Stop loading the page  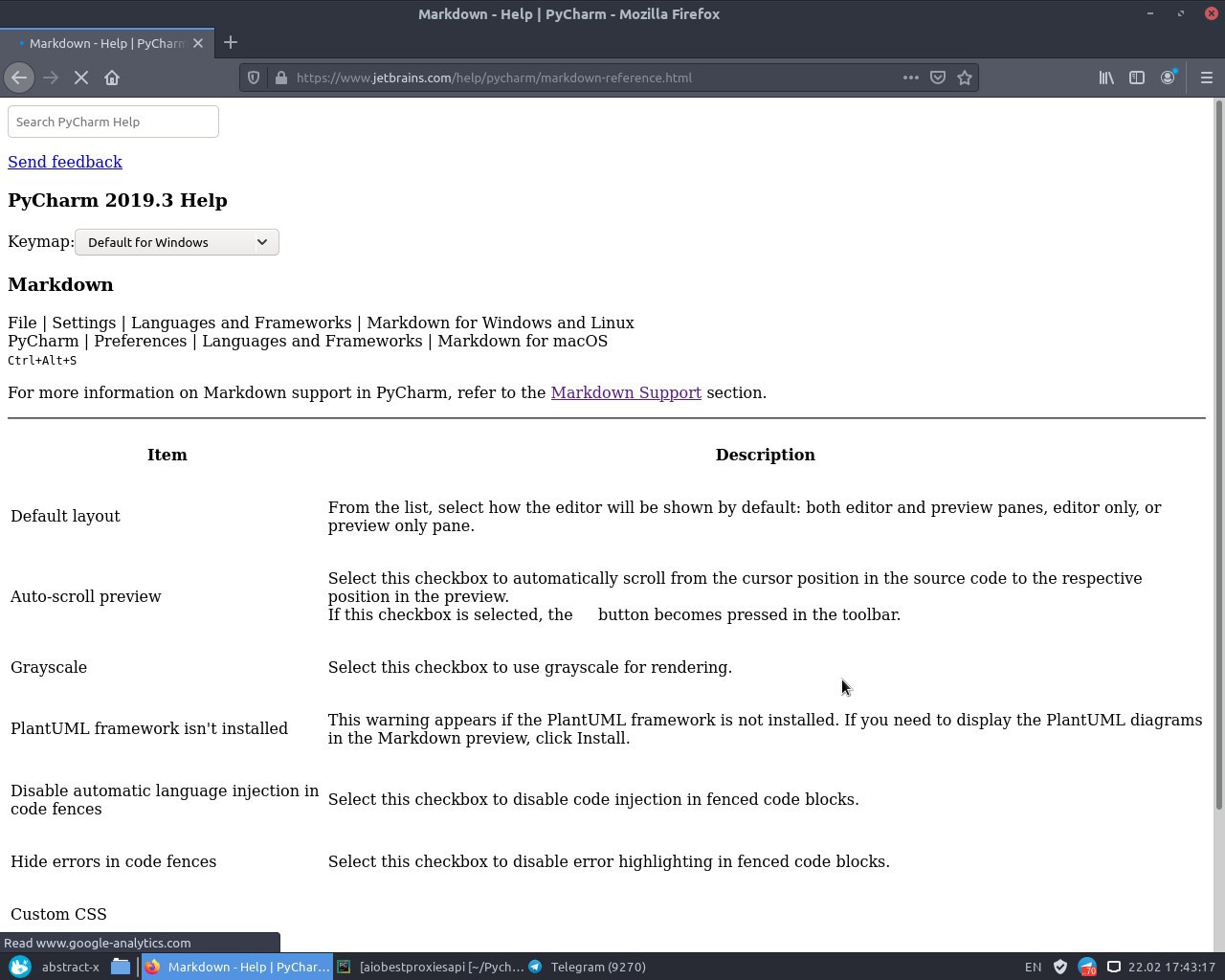(81, 78)
